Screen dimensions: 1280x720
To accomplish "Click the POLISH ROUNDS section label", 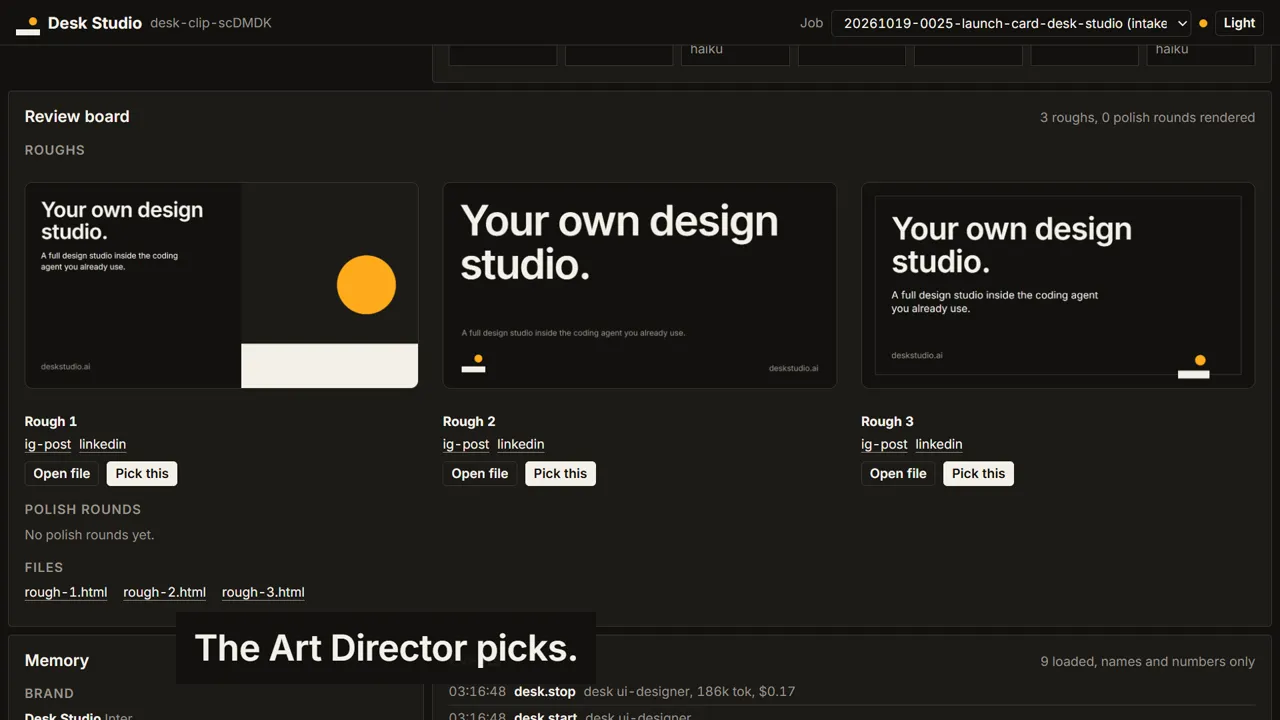I will 83,509.
